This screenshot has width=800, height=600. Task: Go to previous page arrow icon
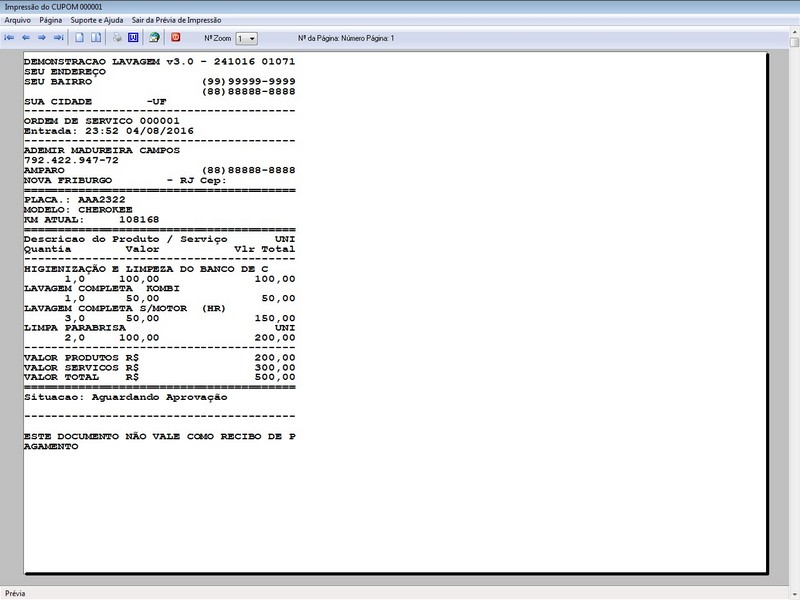(26, 38)
